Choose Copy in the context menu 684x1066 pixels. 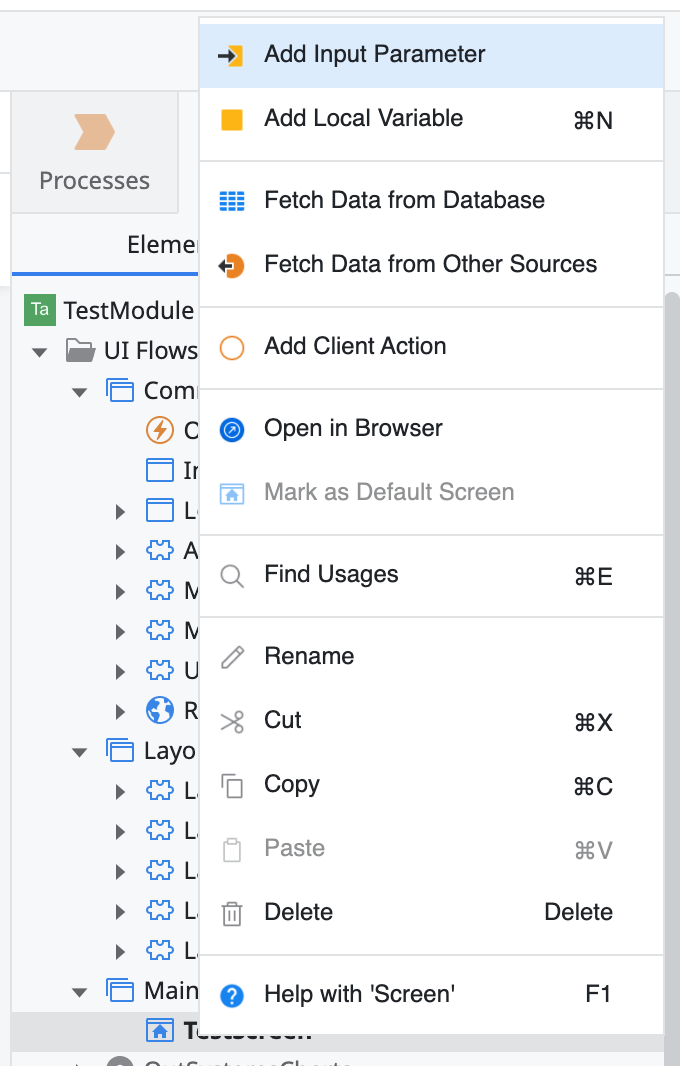pos(291,784)
